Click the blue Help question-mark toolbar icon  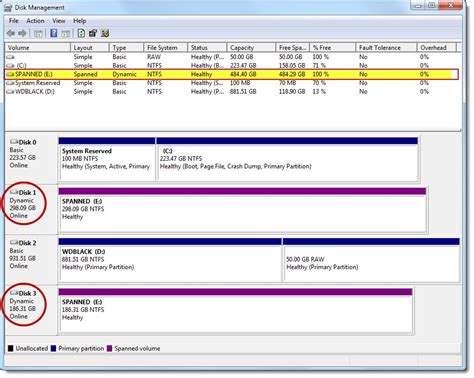tap(53, 33)
